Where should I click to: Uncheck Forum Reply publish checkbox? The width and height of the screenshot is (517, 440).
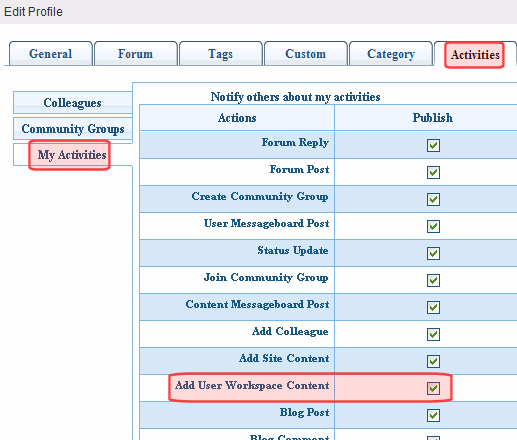(433, 145)
